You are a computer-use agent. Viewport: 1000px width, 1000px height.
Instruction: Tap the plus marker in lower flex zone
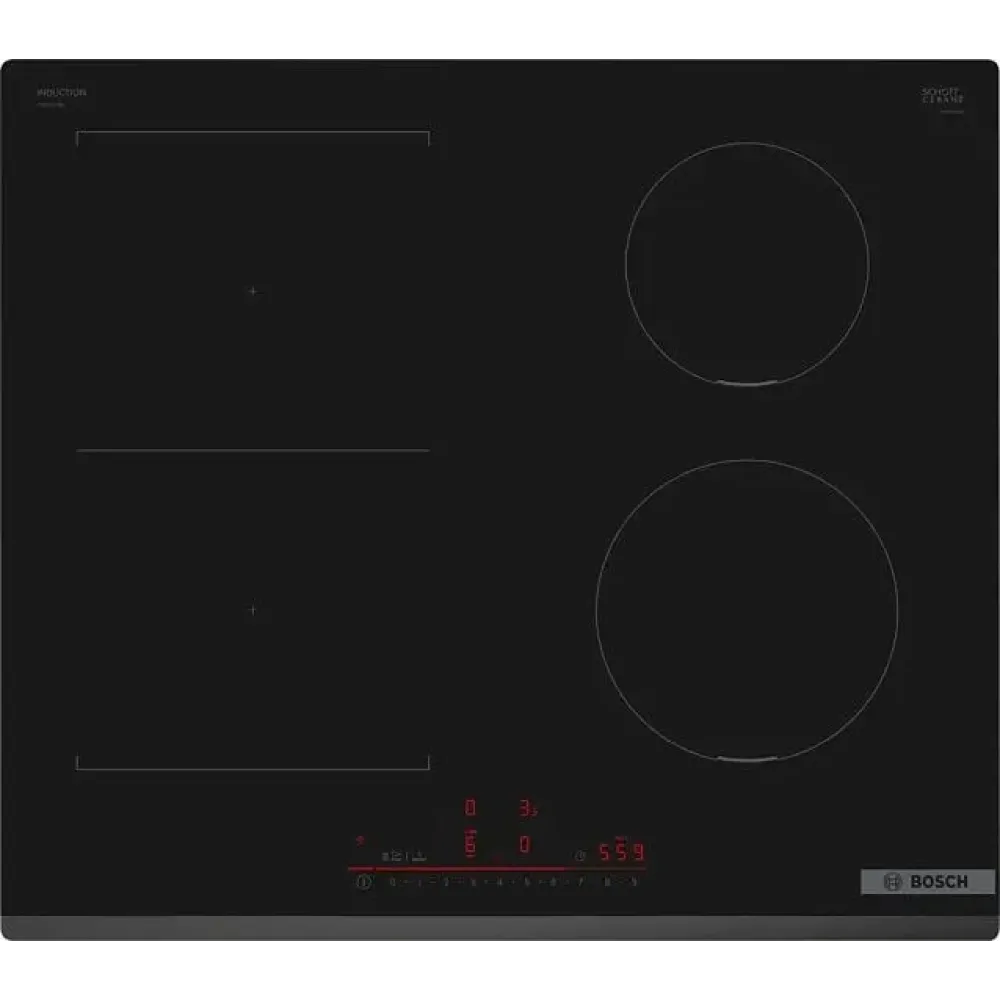pyautogui.click(x=254, y=608)
